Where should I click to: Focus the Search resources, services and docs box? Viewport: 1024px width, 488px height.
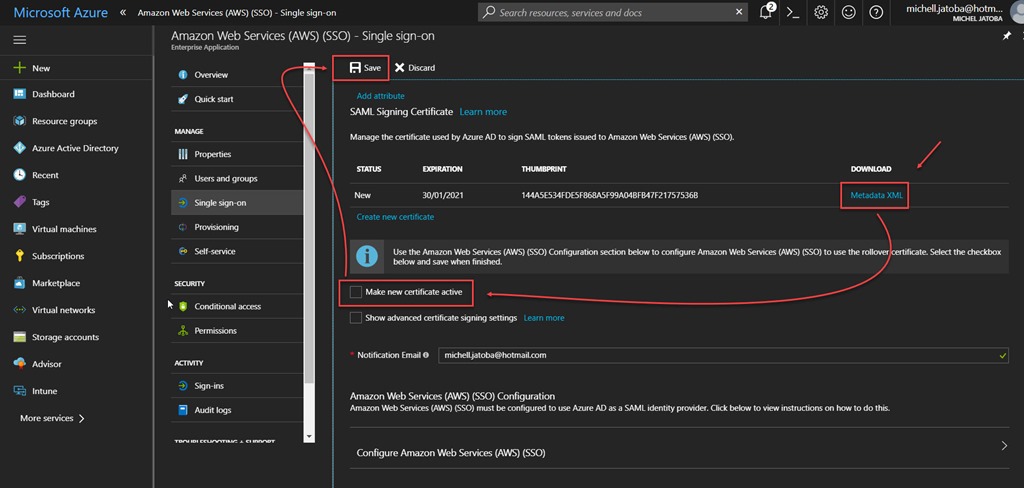tap(614, 12)
